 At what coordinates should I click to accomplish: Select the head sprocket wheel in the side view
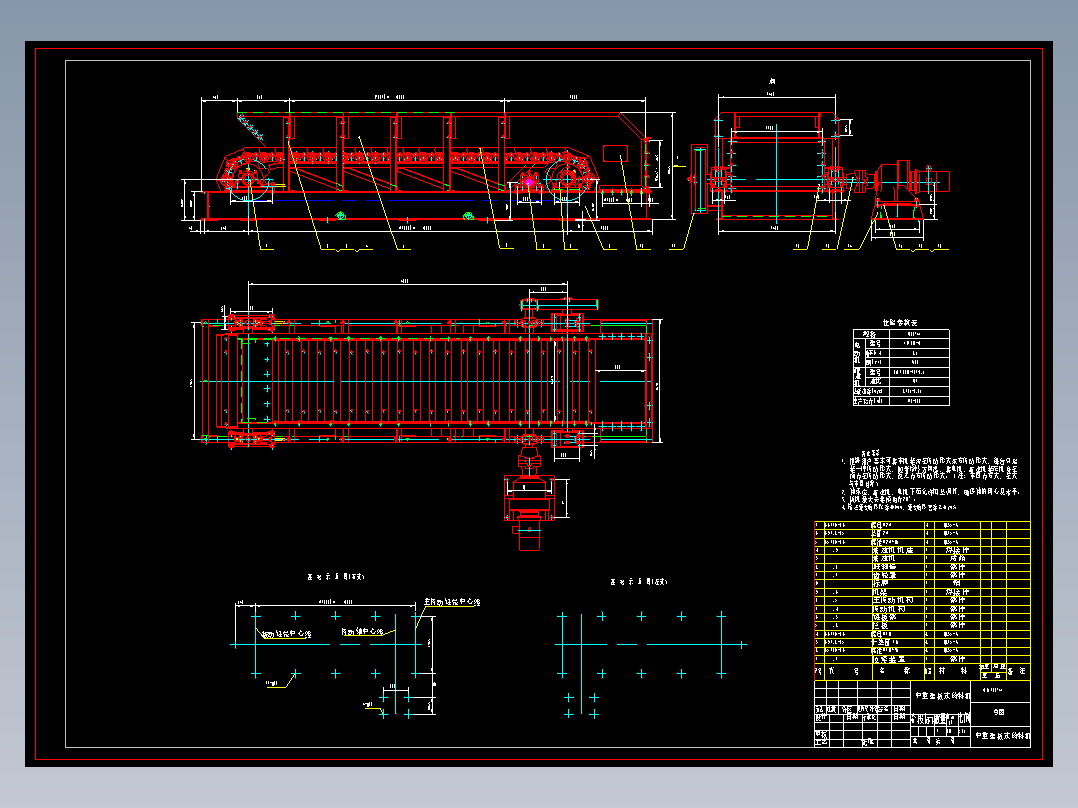click(x=565, y=180)
